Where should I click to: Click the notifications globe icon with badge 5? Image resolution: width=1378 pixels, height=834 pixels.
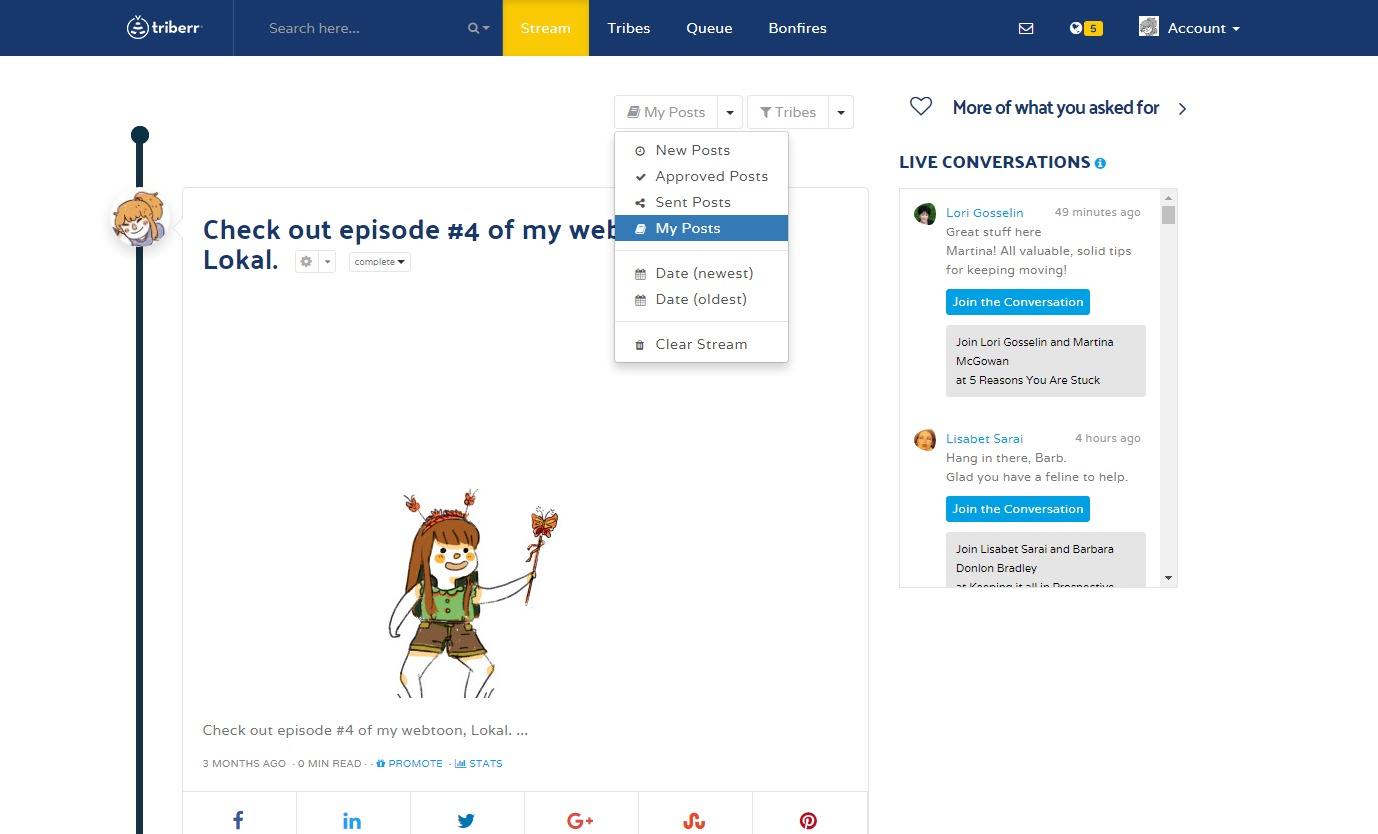pyautogui.click(x=1084, y=28)
